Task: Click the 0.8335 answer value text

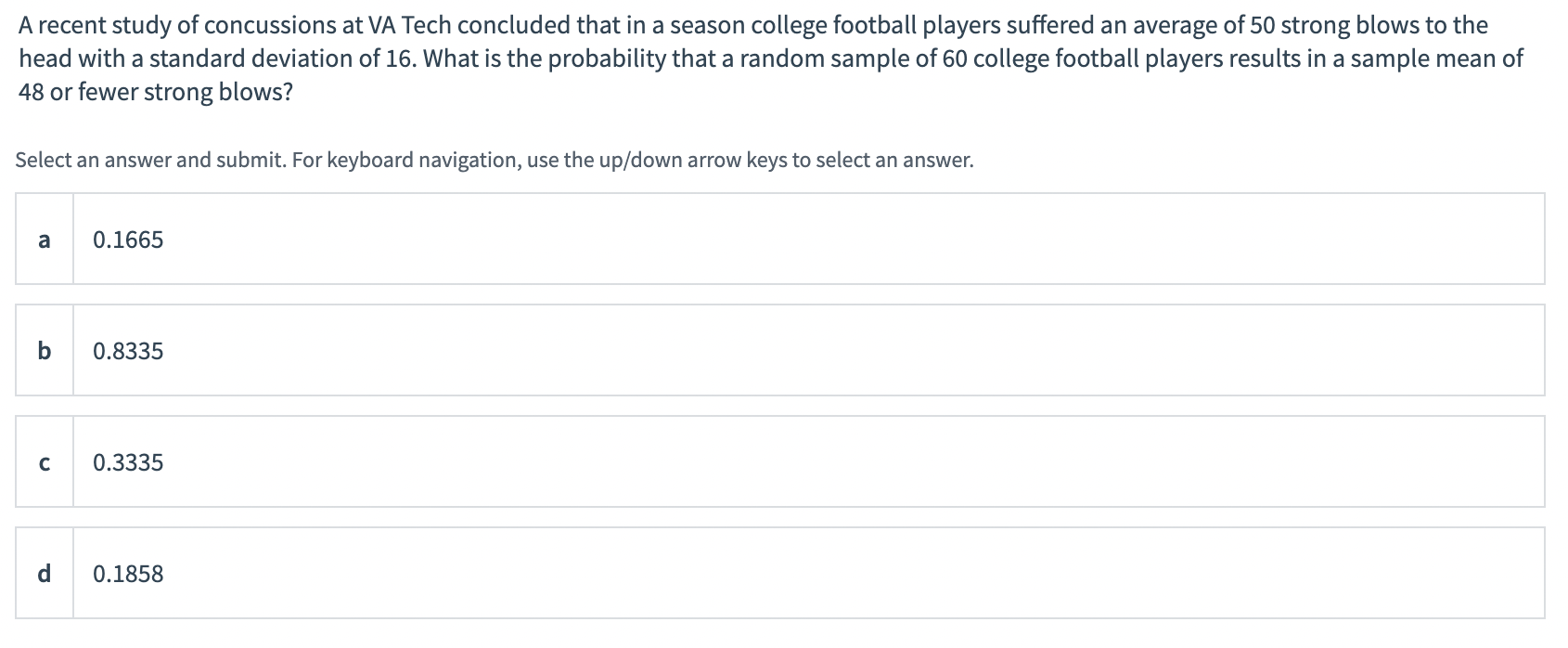Action: click(128, 352)
